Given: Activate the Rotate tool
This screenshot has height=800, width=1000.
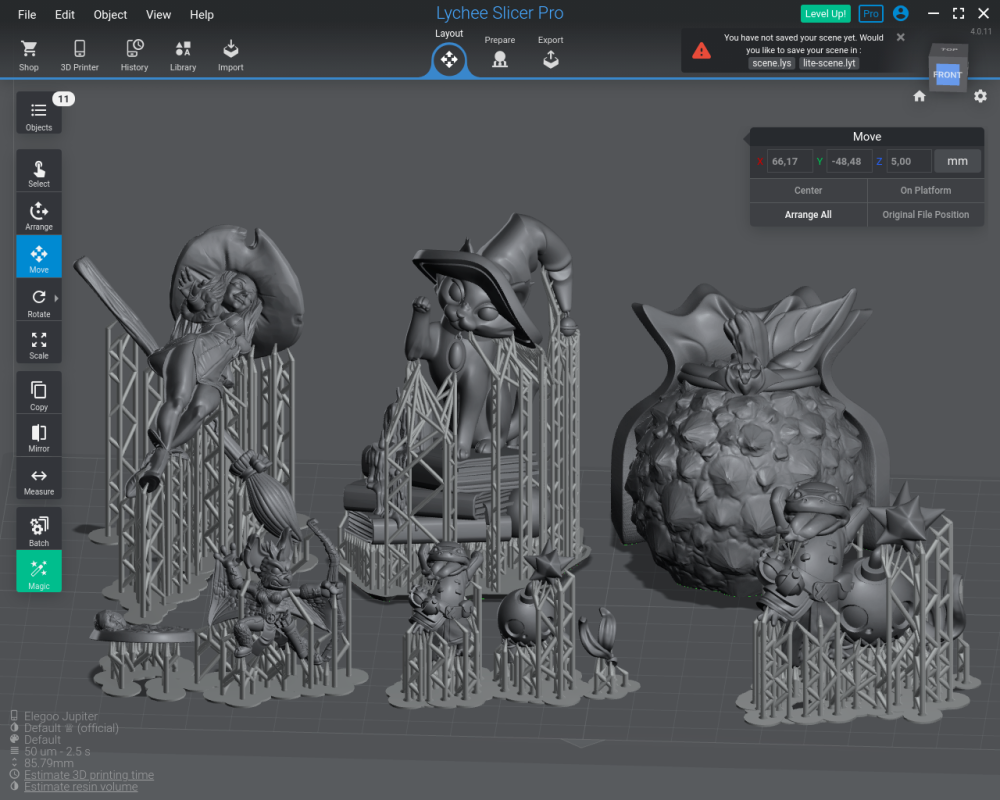Looking at the screenshot, I should point(39,300).
